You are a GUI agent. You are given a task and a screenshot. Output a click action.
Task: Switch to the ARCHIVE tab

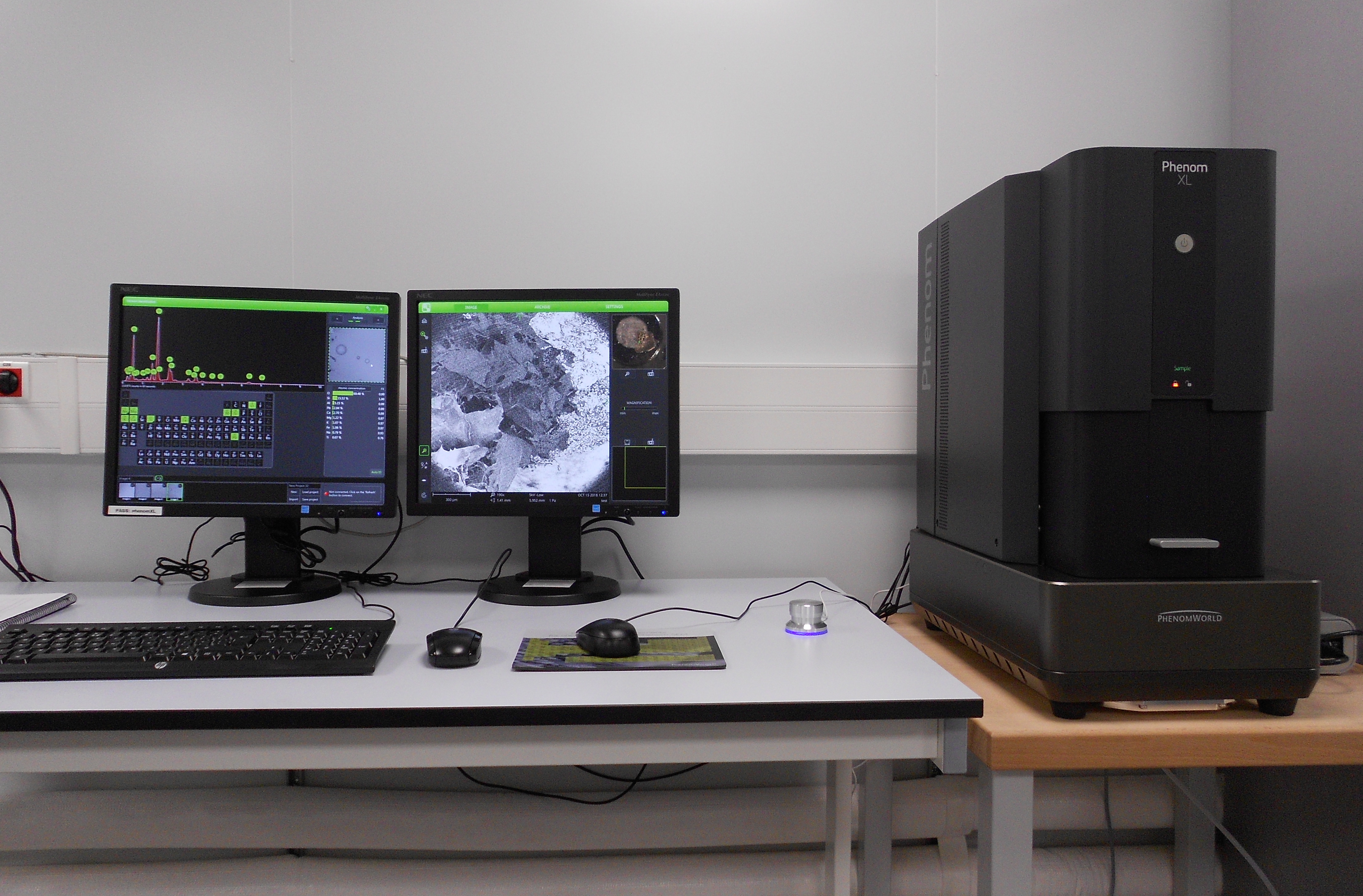tap(542, 307)
